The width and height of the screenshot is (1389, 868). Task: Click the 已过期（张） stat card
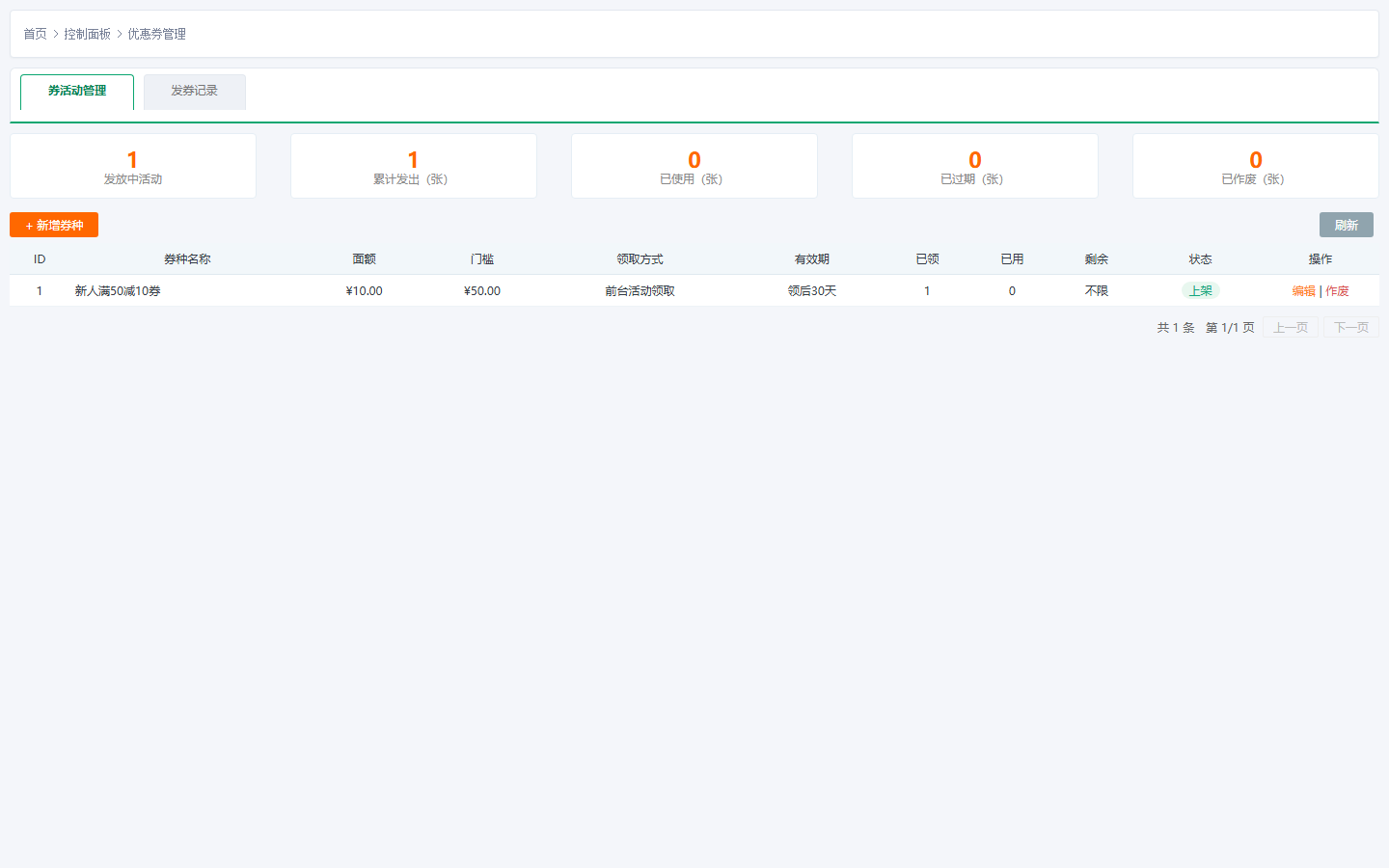pyautogui.click(x=975, y=166)
